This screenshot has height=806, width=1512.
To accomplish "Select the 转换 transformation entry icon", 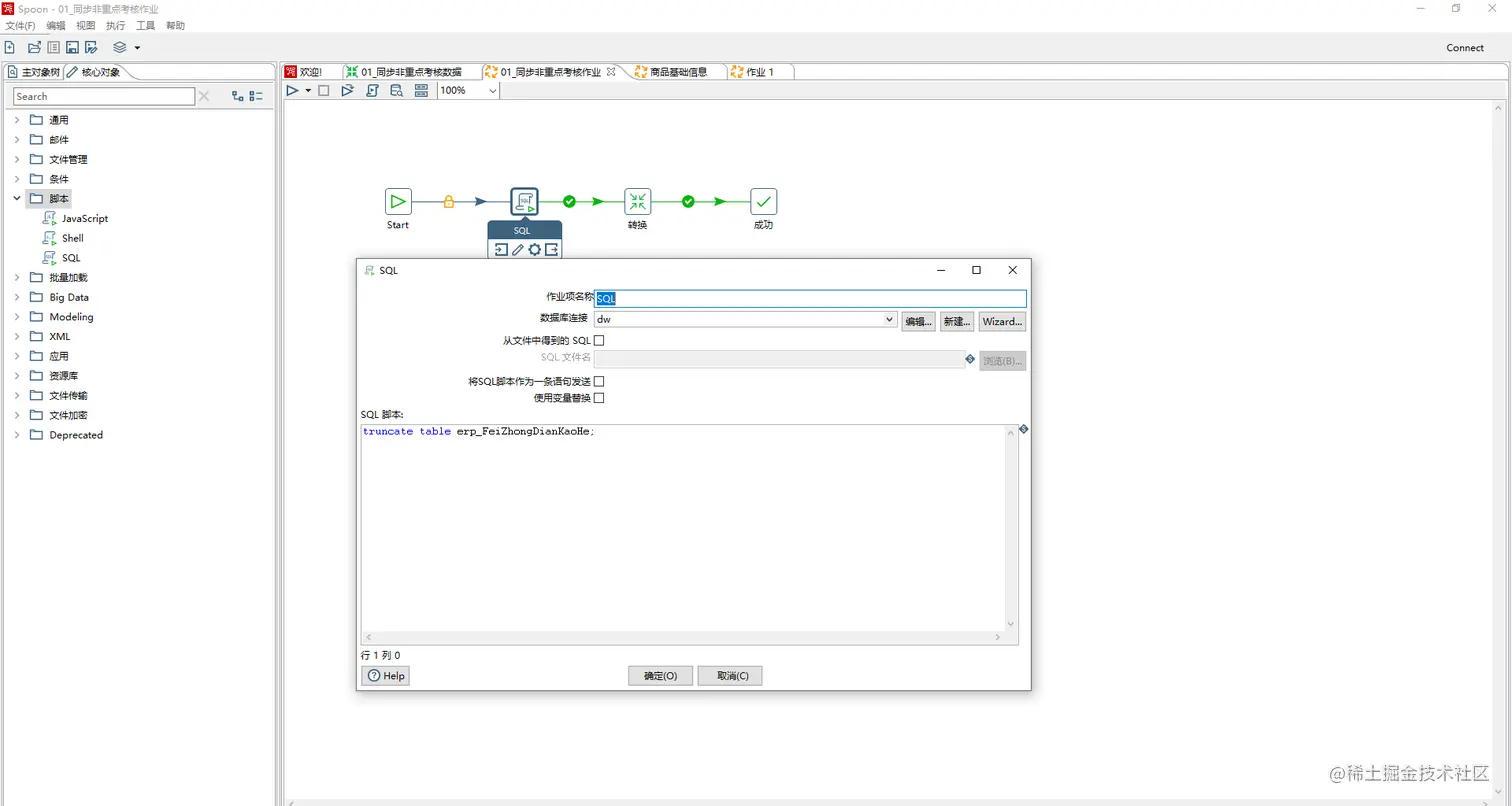I will pos(638,201).
